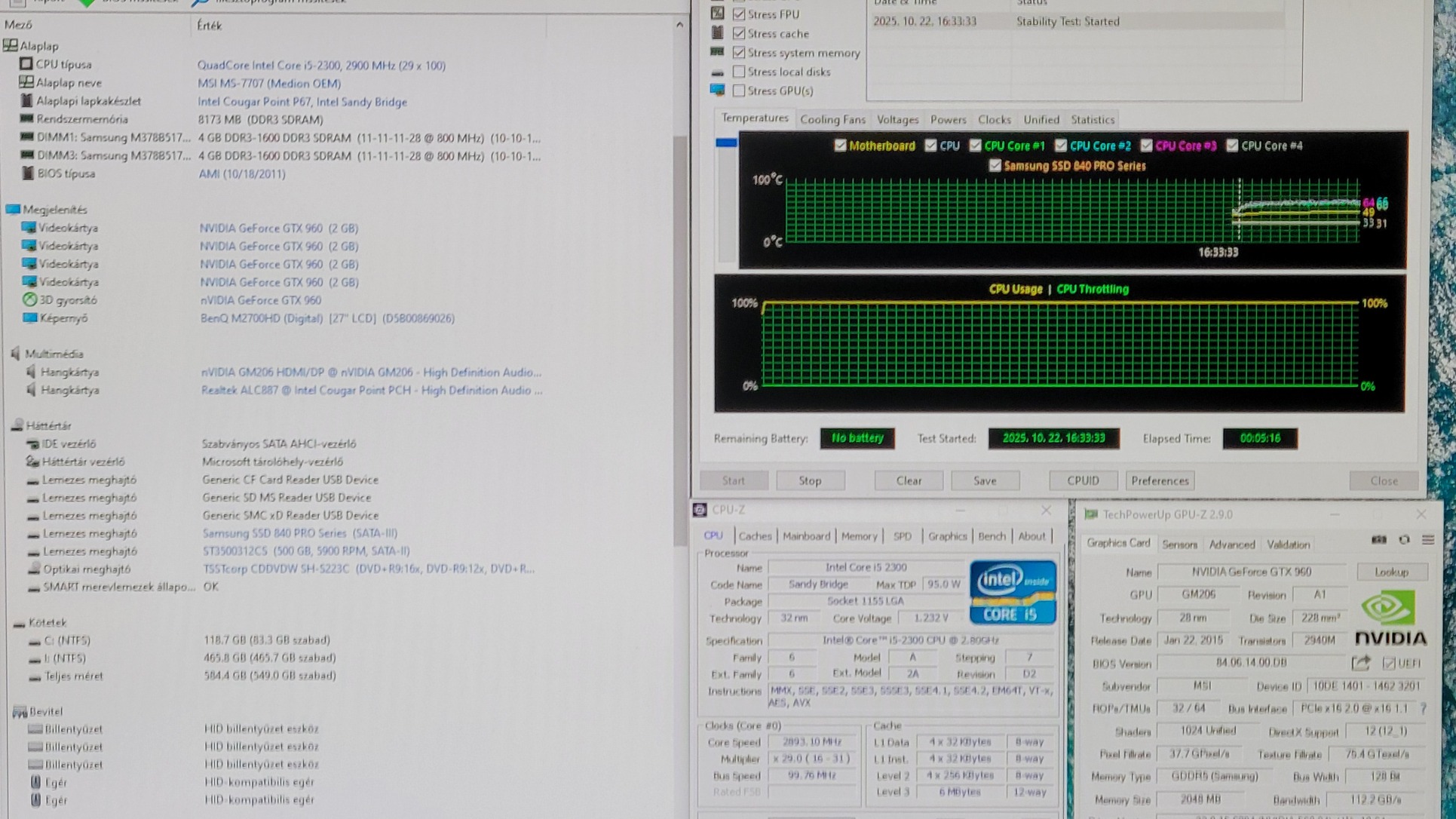This screenshot has height=819, width=1456.
Task: Click the Lookup button in GPU-Z
Action: pos(1391,572)
